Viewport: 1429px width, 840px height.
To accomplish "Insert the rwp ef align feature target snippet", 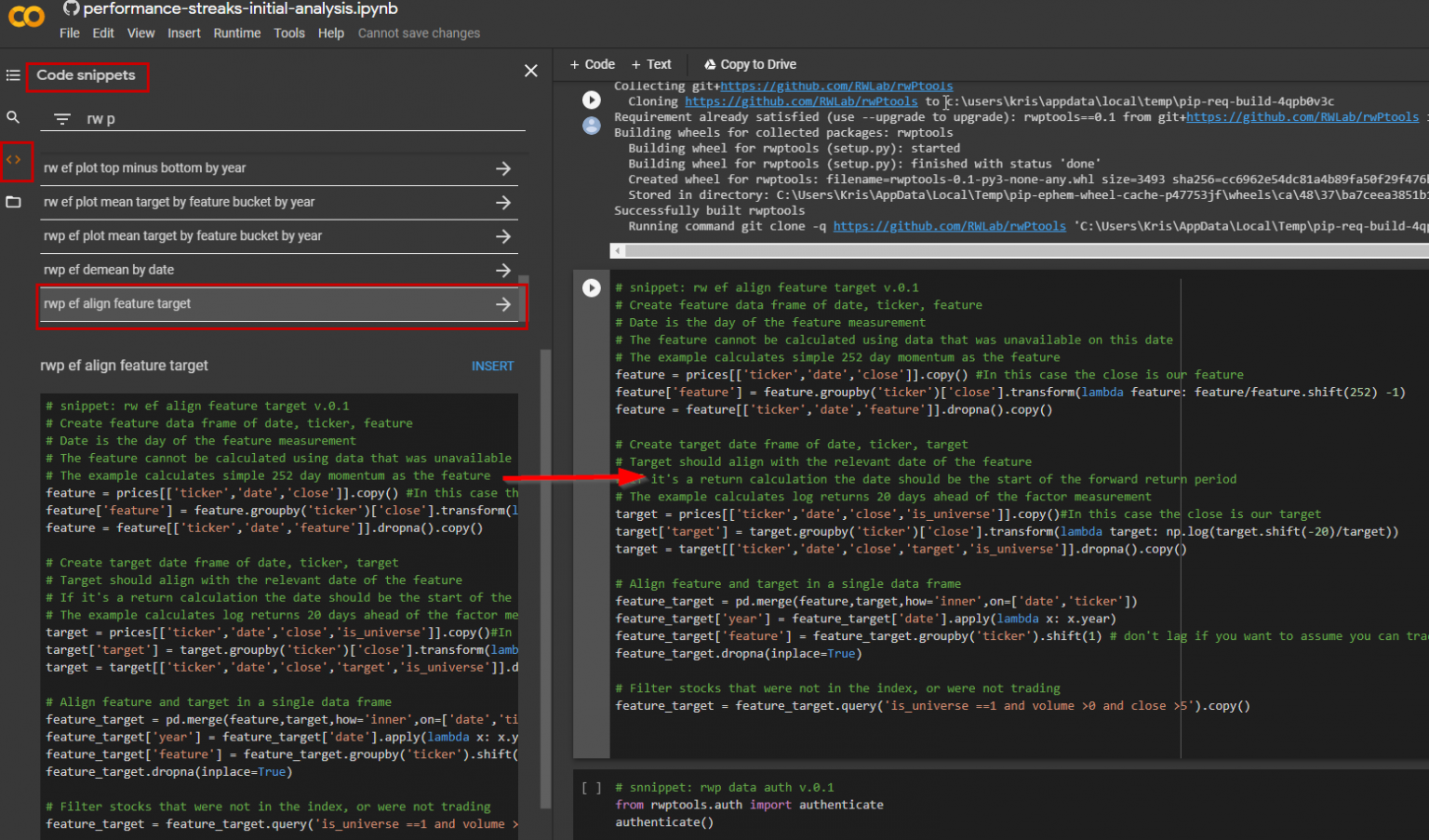I will tap(492, 366).
